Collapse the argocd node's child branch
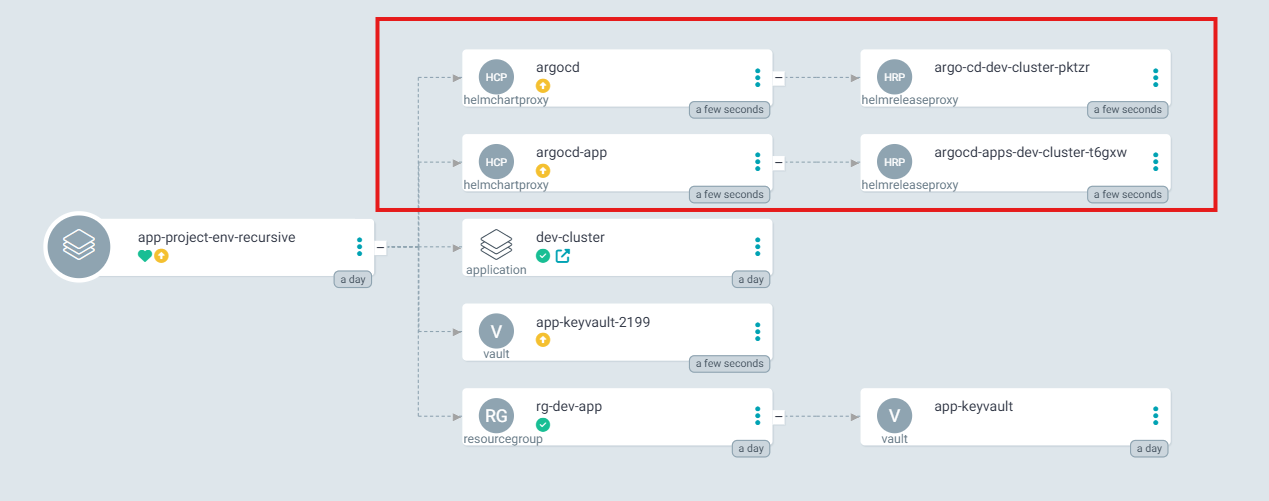This screenshot has height=501, width=1269. point(778,77)
